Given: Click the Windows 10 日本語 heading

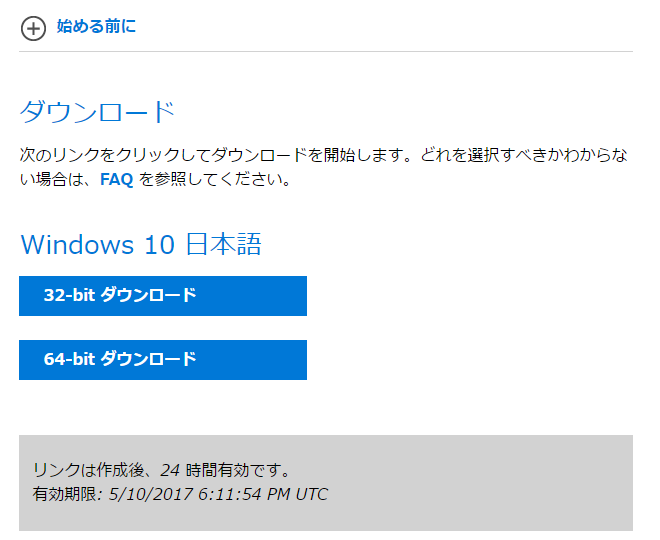Looking at the screenshot, I should click(x=141, y=244).
